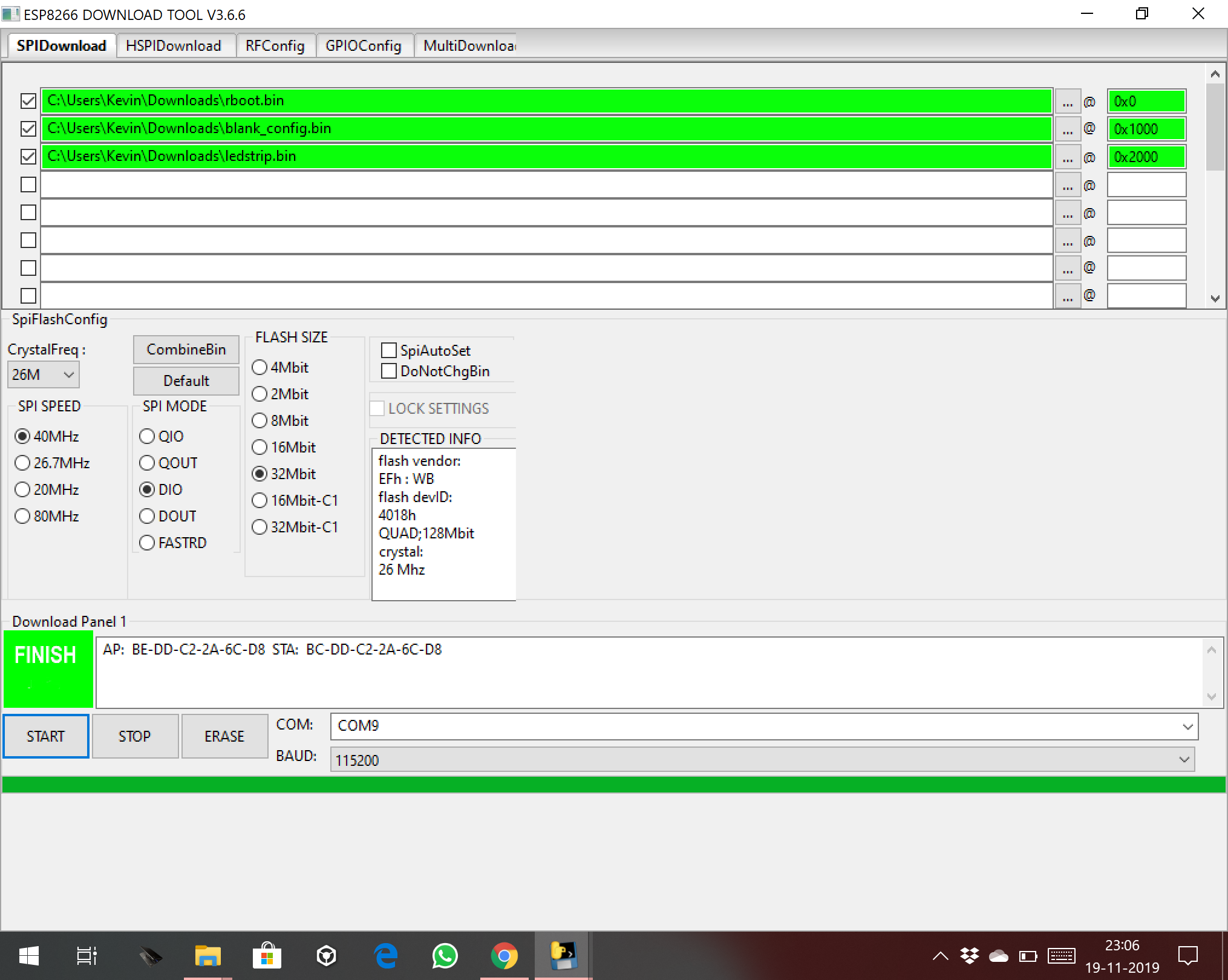Image resolution: width=1228 pixels, height=980 pixels.
Task: Open Microsoft Edge from the taskbar
Action: tap(385, 956)
